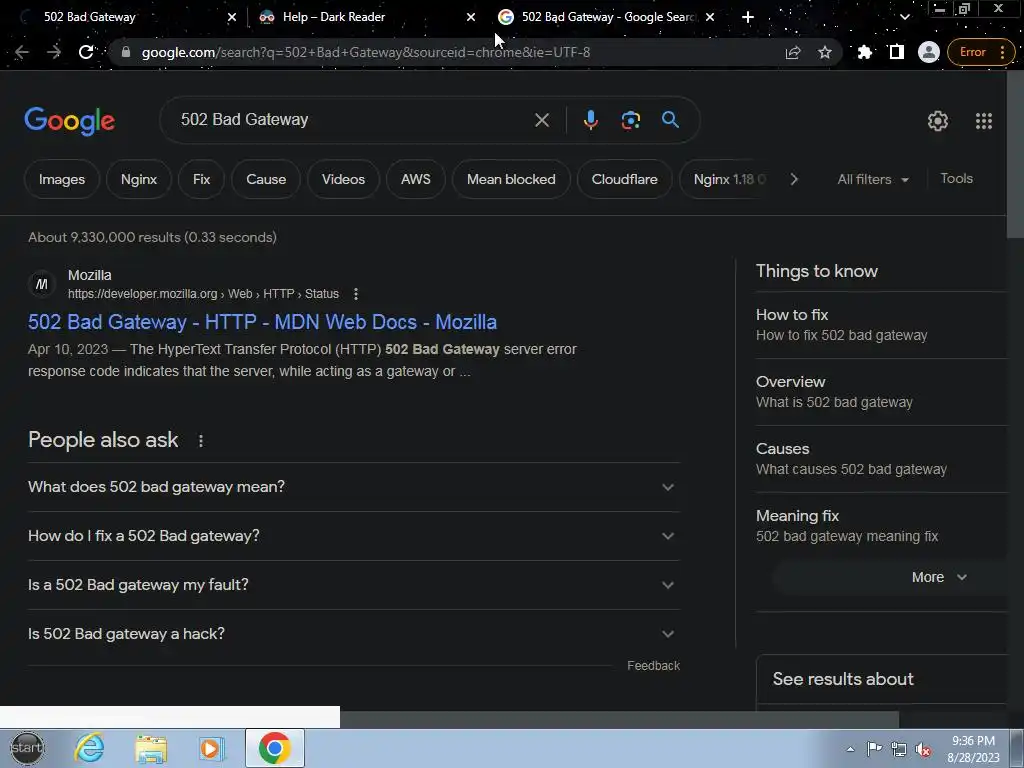Go back using browser back arrow

pos(22,52)
